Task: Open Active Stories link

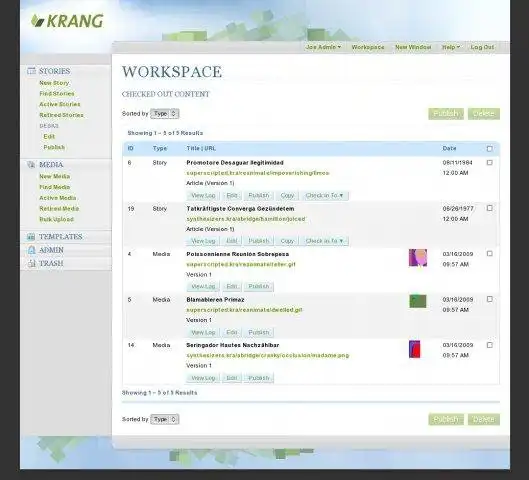Action: (x=60, y=105)
